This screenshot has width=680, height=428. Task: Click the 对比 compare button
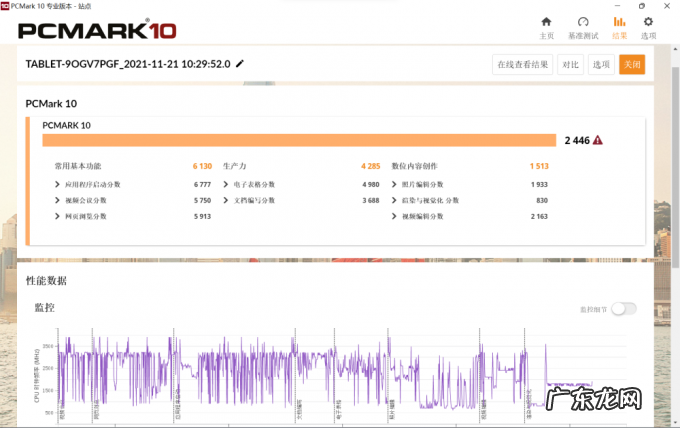[570, 65]
